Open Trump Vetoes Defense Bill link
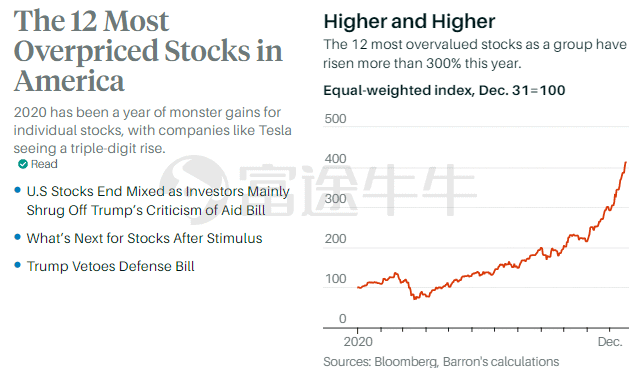Image resolution: width=637 pixels, height=381 pixels. point(110,266)
